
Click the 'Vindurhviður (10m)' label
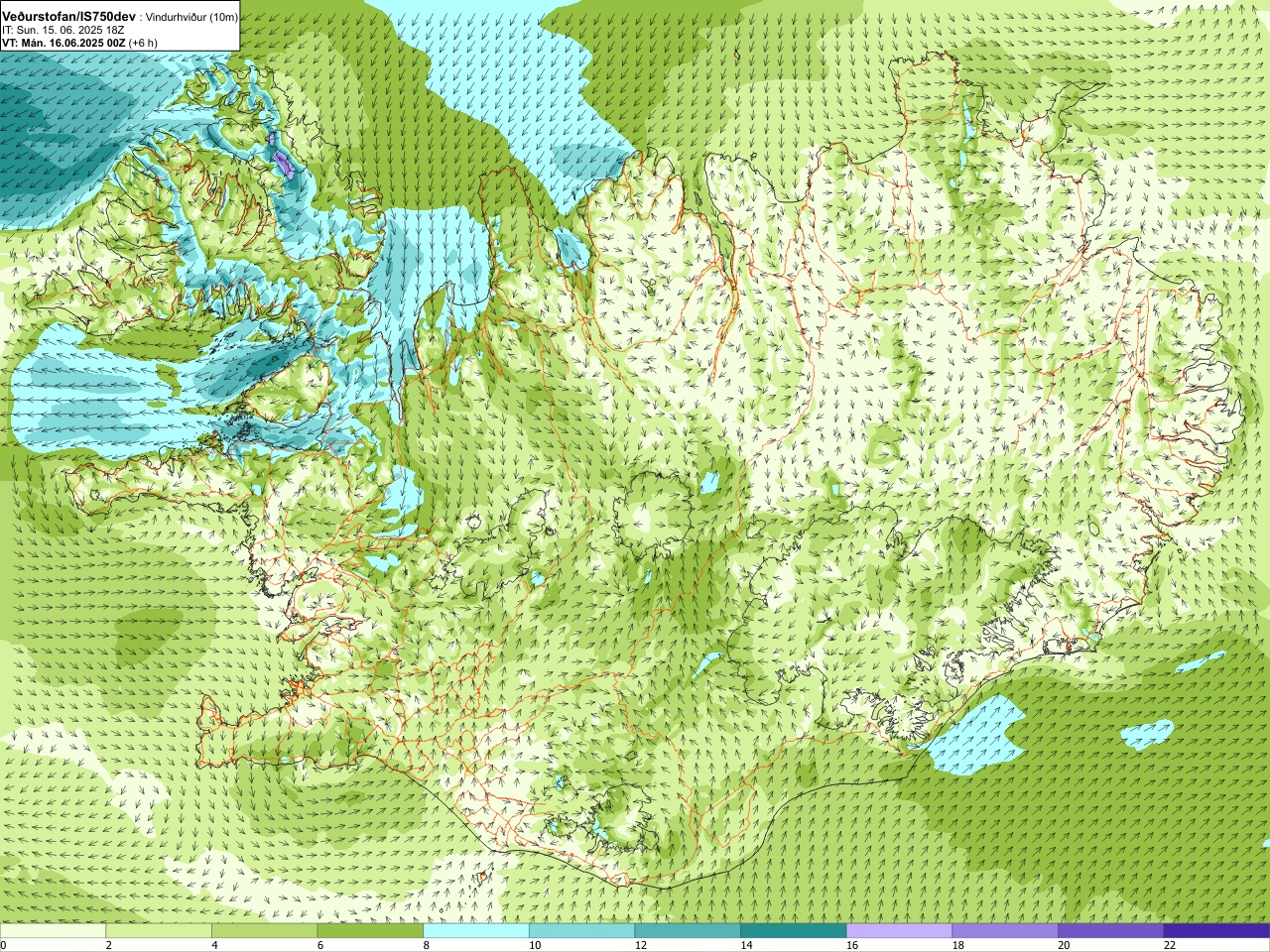pos(191,18)
